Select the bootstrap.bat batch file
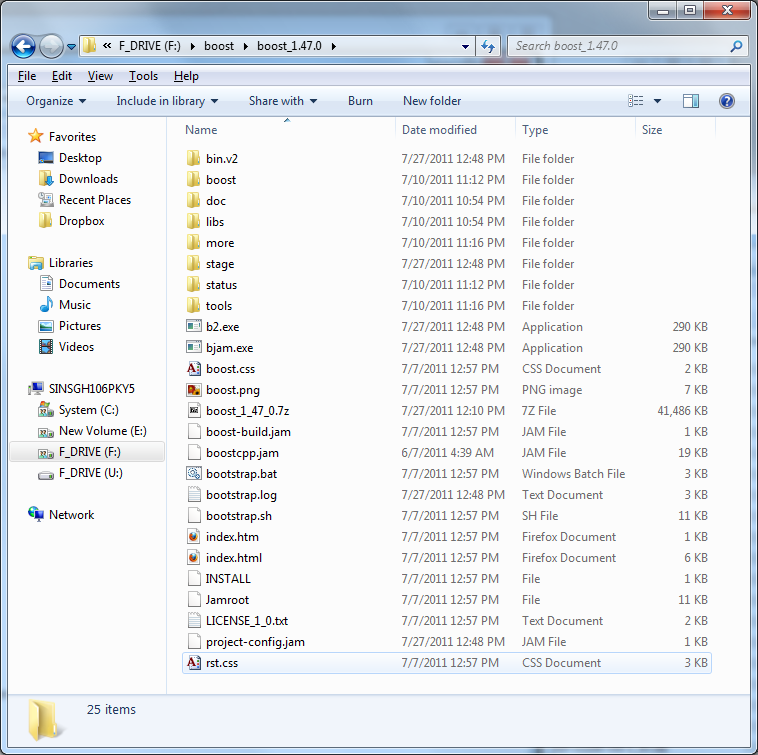The image size is (758, 755). tap(447, 474)
